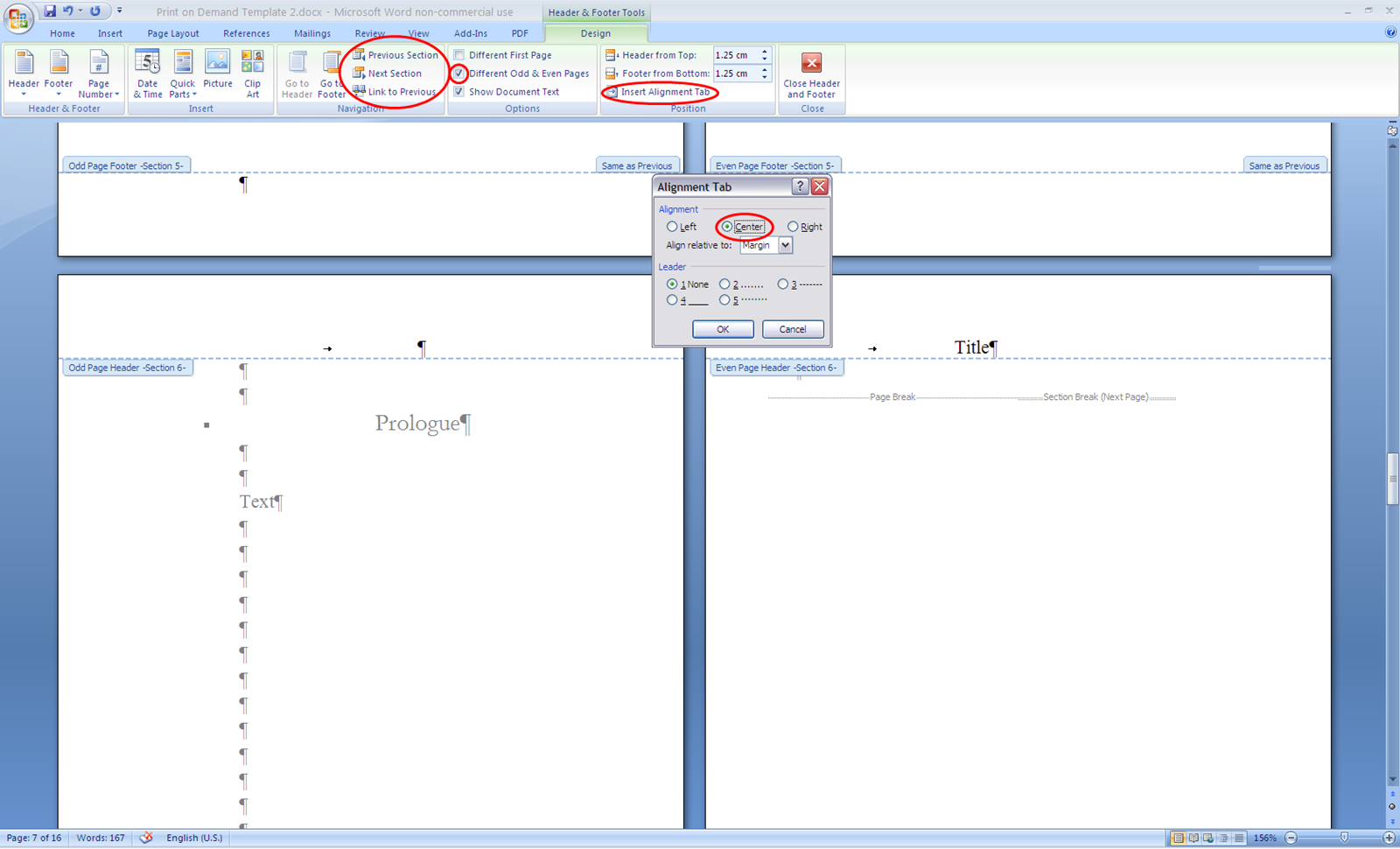Open the Mailings ribbon tab

pyautogui.click(x=311, y=33)
